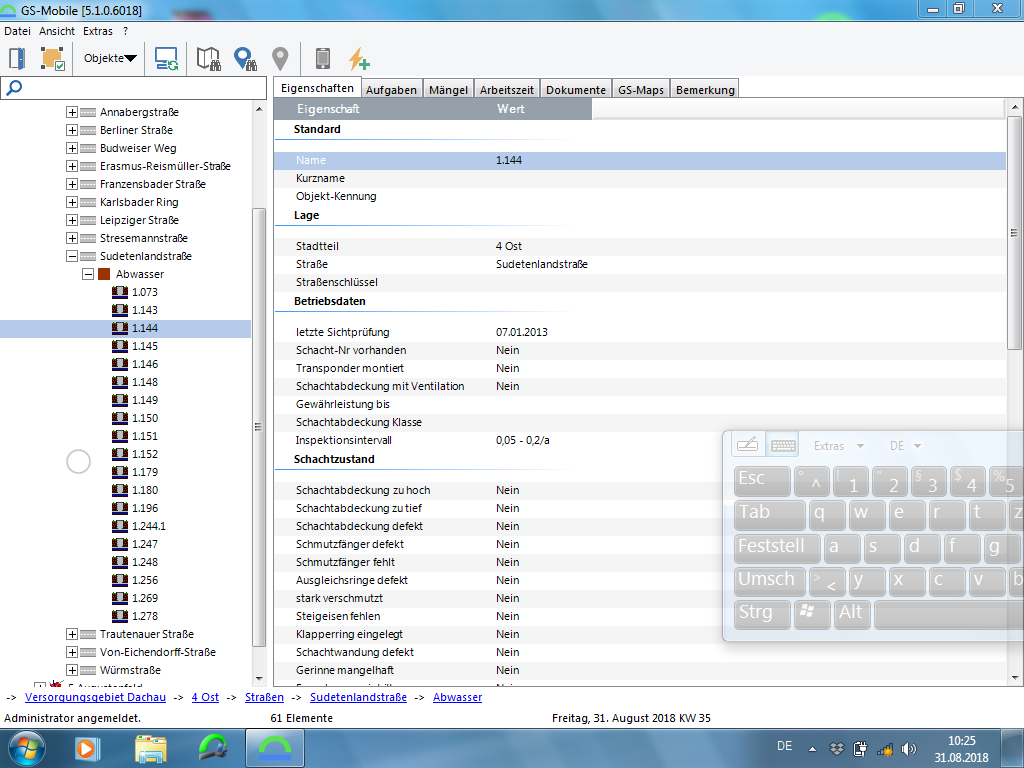Click the mobile phone toolbar icon
The height and width of the screenshot is (768, 1024).
[323, 58]
